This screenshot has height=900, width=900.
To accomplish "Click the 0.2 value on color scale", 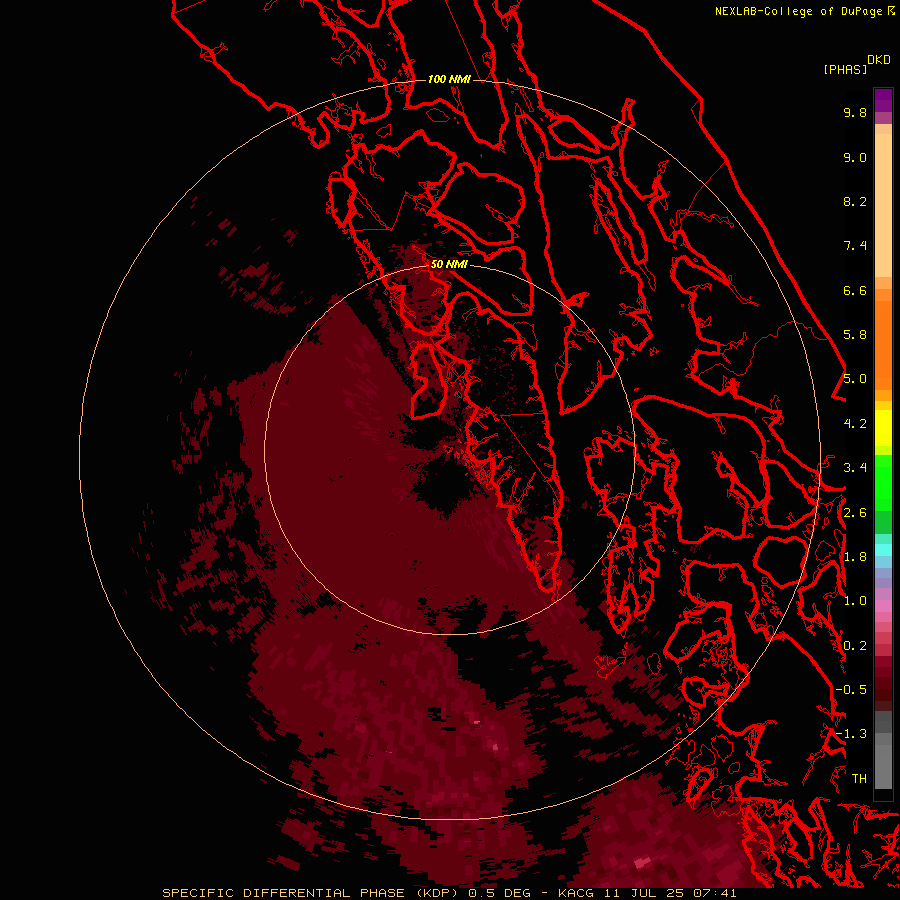I will [x=855, y=646].
